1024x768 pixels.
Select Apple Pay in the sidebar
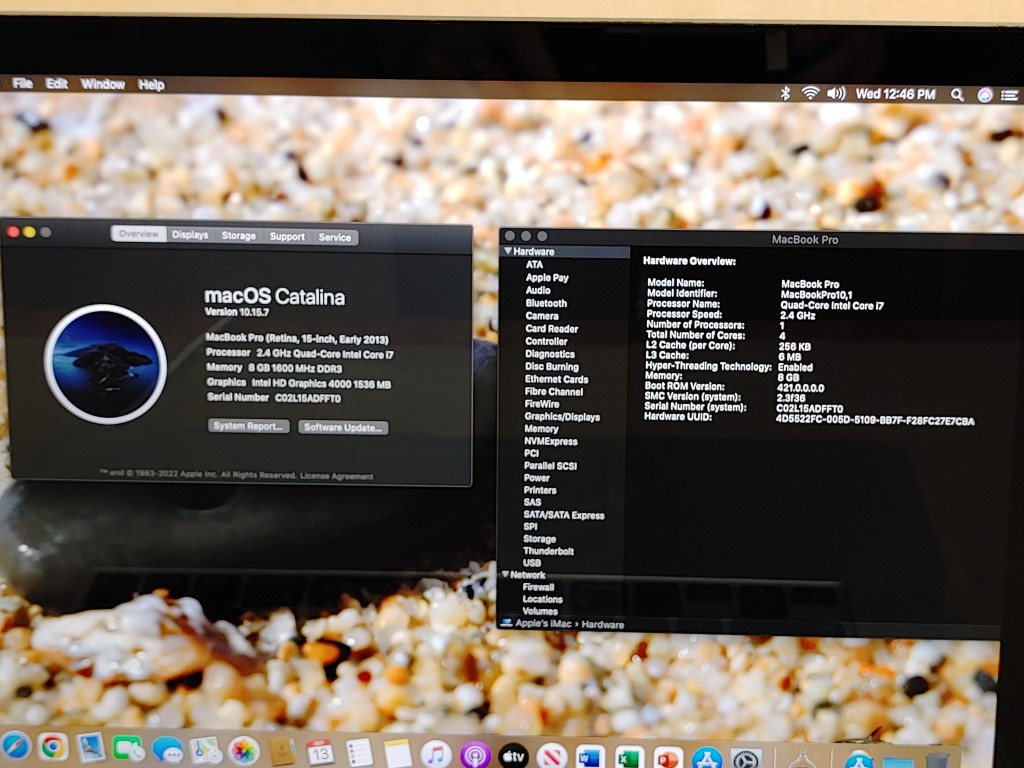click(547, 278)
